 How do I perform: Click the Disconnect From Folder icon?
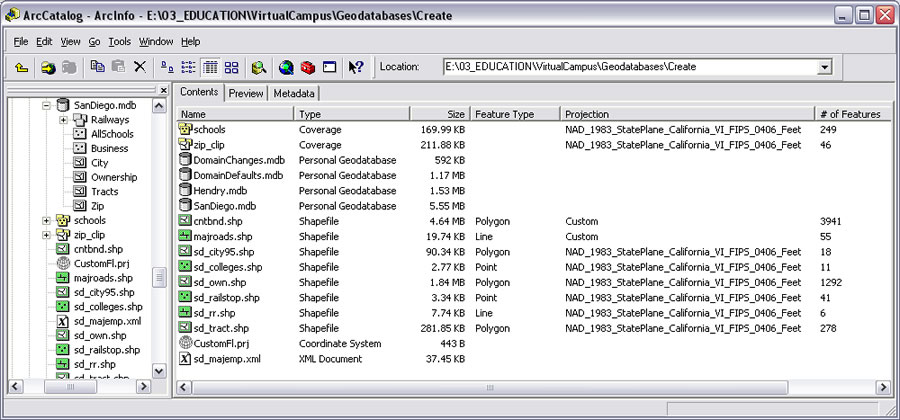(69, 67)
